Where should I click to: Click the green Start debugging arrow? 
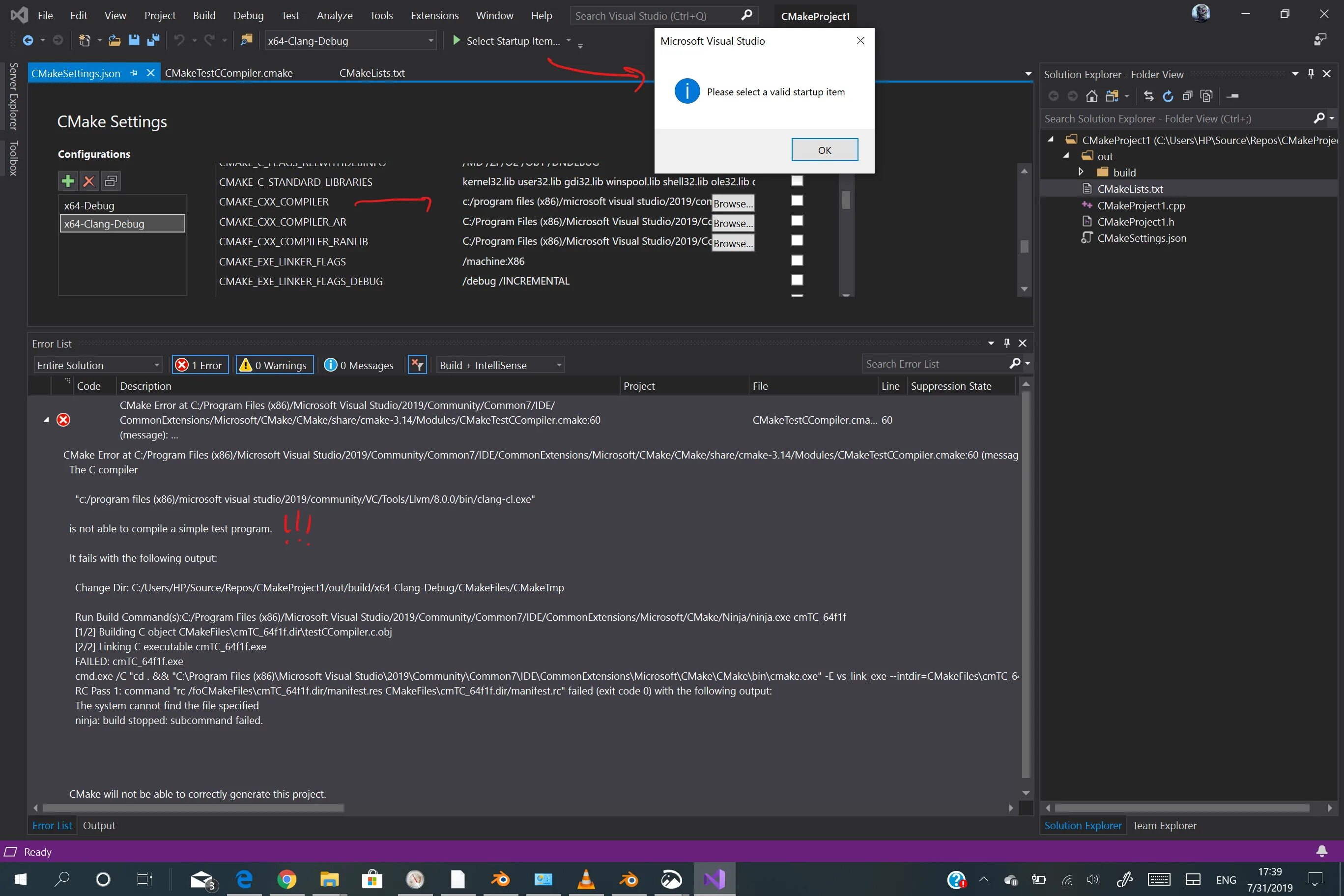pos(457,41)
